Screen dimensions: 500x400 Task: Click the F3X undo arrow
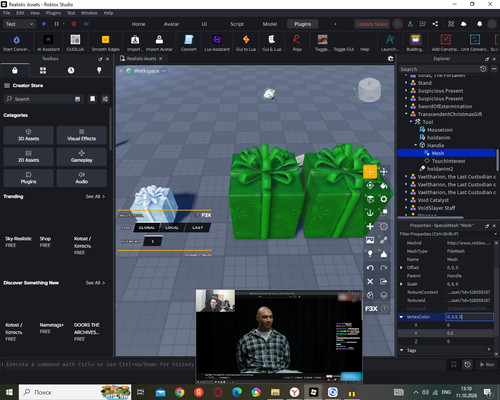(x=370, y=268)
